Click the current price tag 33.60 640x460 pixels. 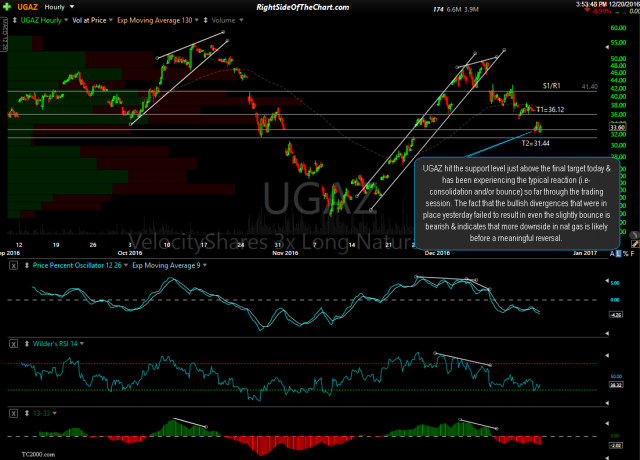(x=618, y=127)
